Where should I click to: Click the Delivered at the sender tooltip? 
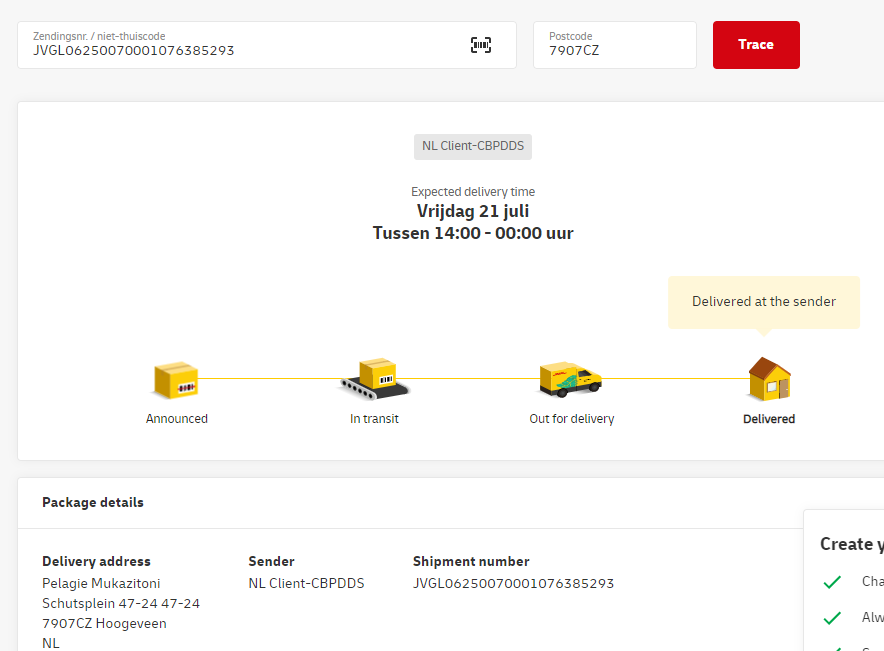[x=764, y=301]
